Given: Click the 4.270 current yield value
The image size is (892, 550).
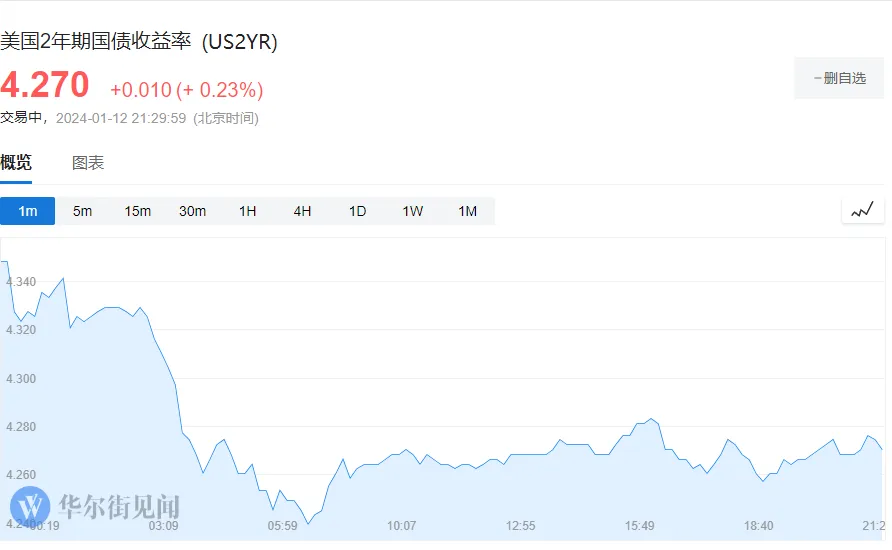Looking at the screenshot, I should pyautogui.click(x=45, y=85).
